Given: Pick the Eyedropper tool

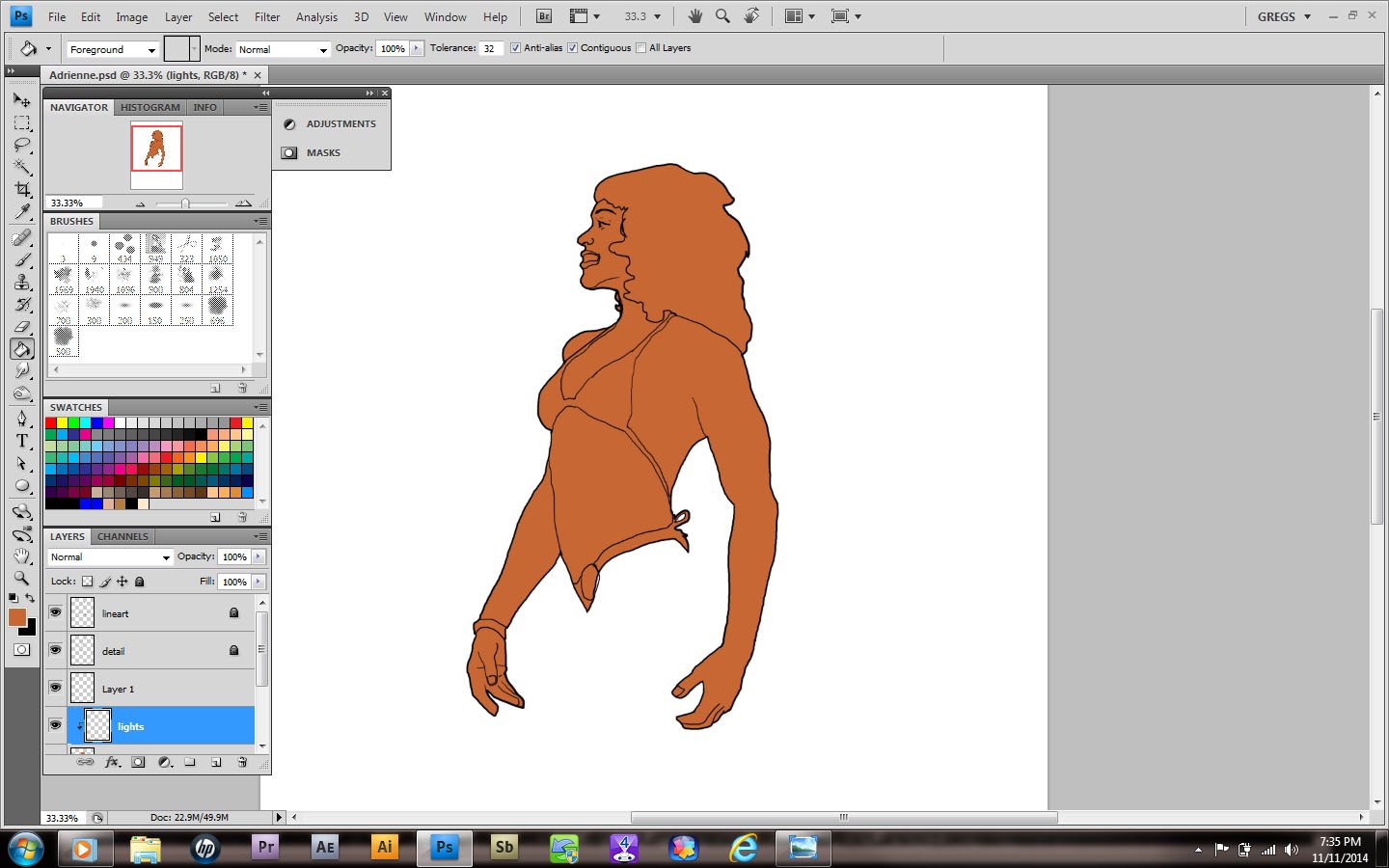Looking at the screenshot, I should click(22, 212).
